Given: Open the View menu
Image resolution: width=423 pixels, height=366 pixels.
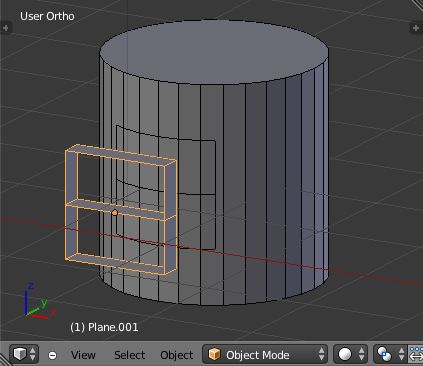Looking at the screenshot, I should [x=83, y=355].
